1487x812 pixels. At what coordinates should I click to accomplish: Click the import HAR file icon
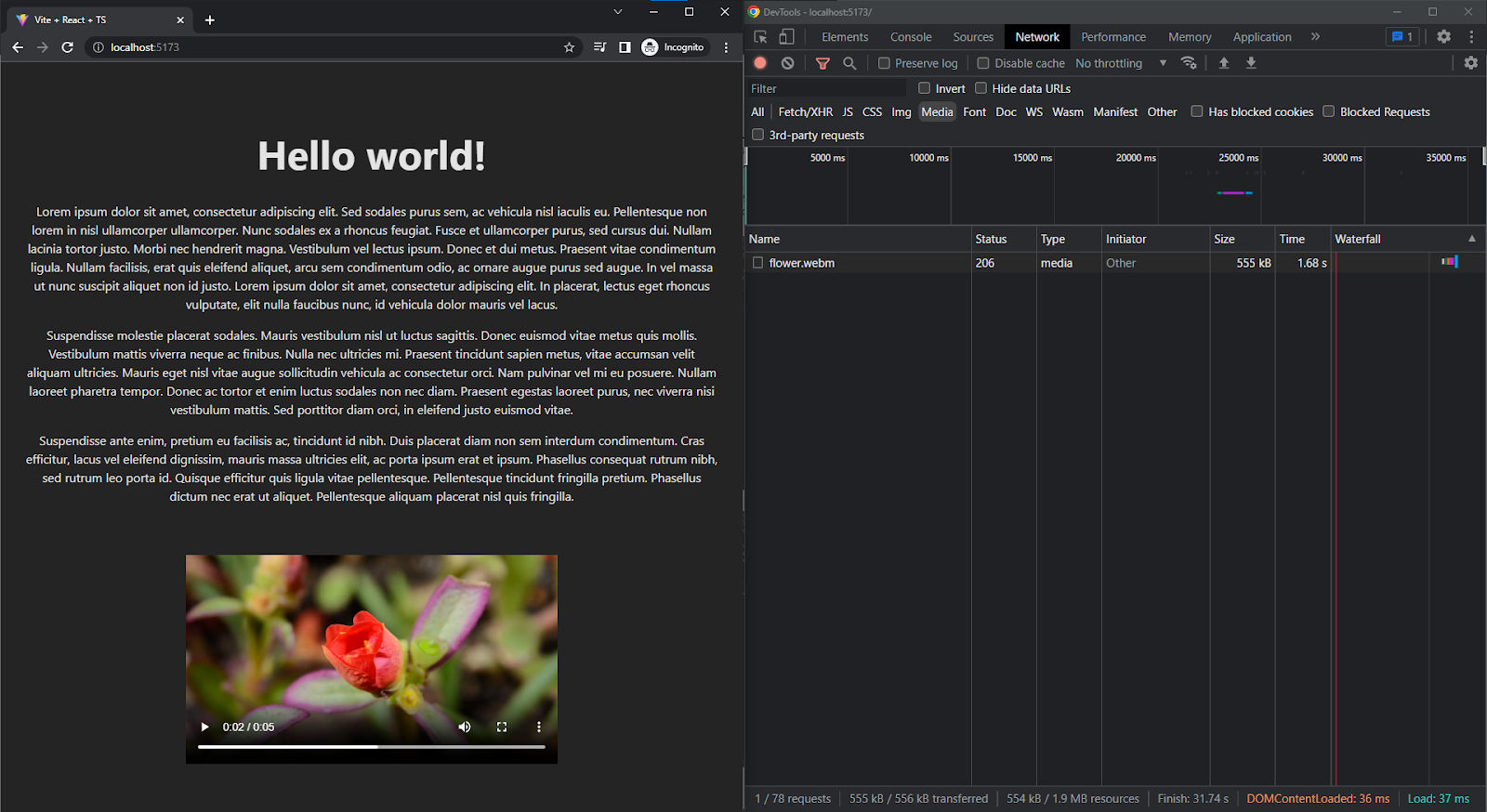click(x=1224, y=63)
